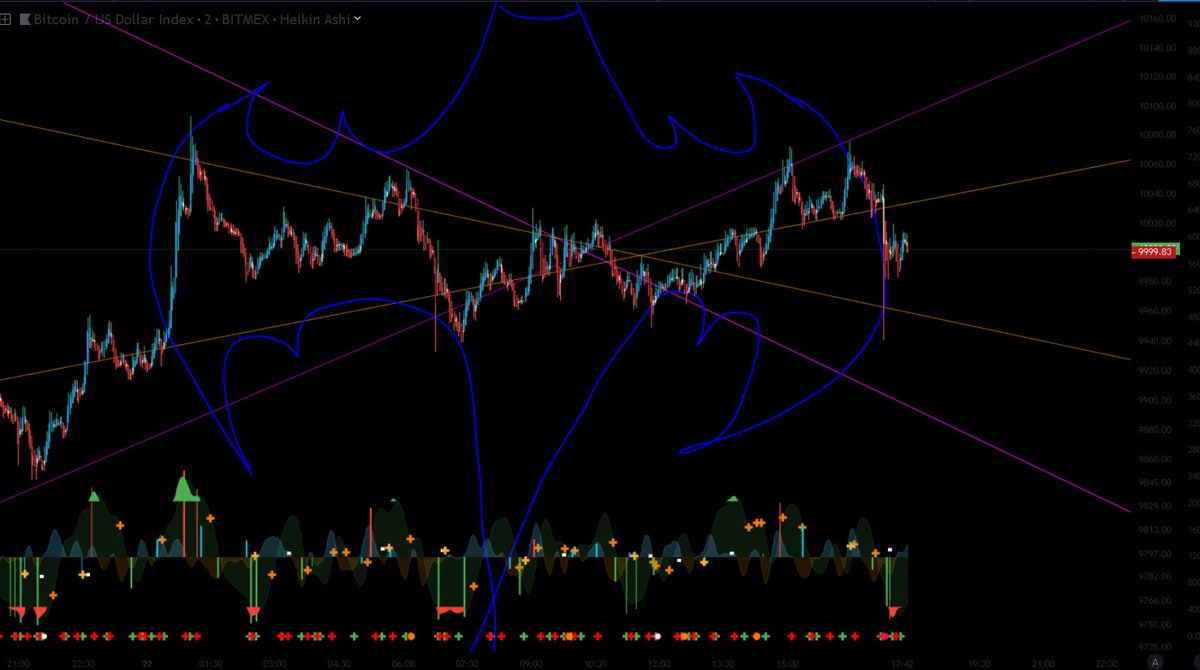Image resolution: width=1200 pixels, height=670 pixels.
Task: Click the 10020.00 price axis label
Action: tap(1158, 223)
